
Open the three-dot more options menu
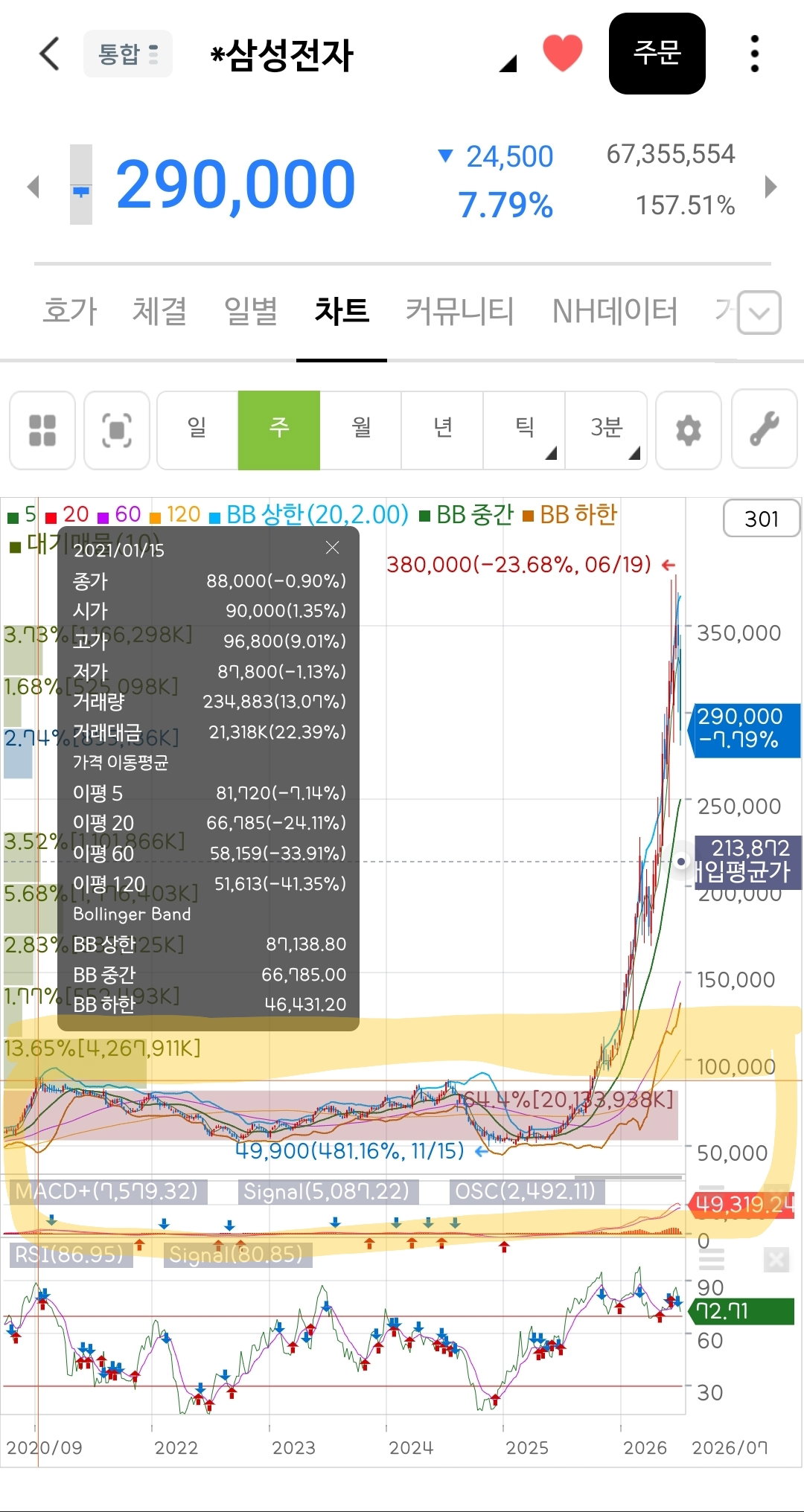(755, 54)
